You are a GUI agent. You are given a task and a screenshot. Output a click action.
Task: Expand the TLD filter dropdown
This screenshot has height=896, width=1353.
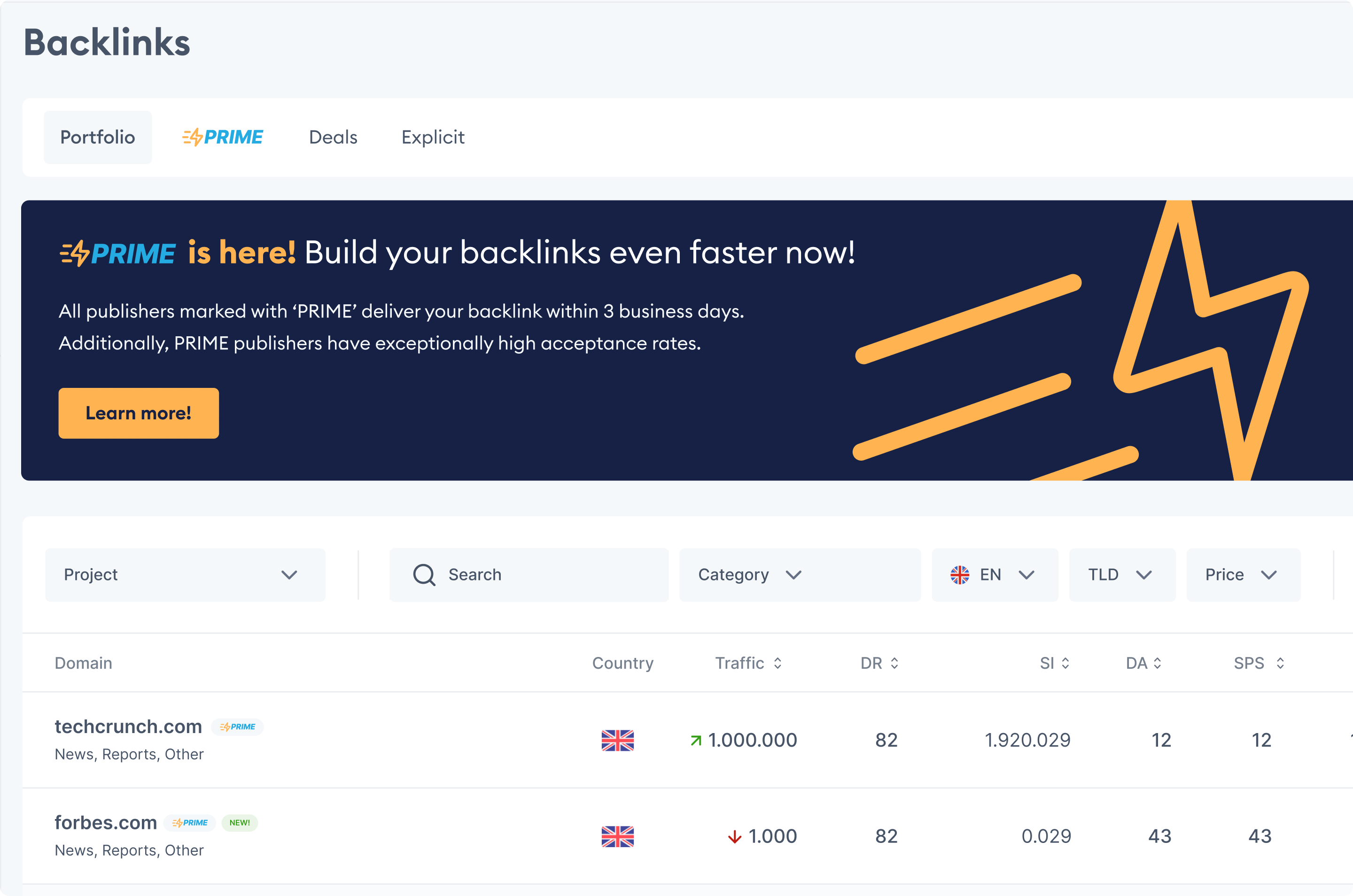coord(1121,575)
